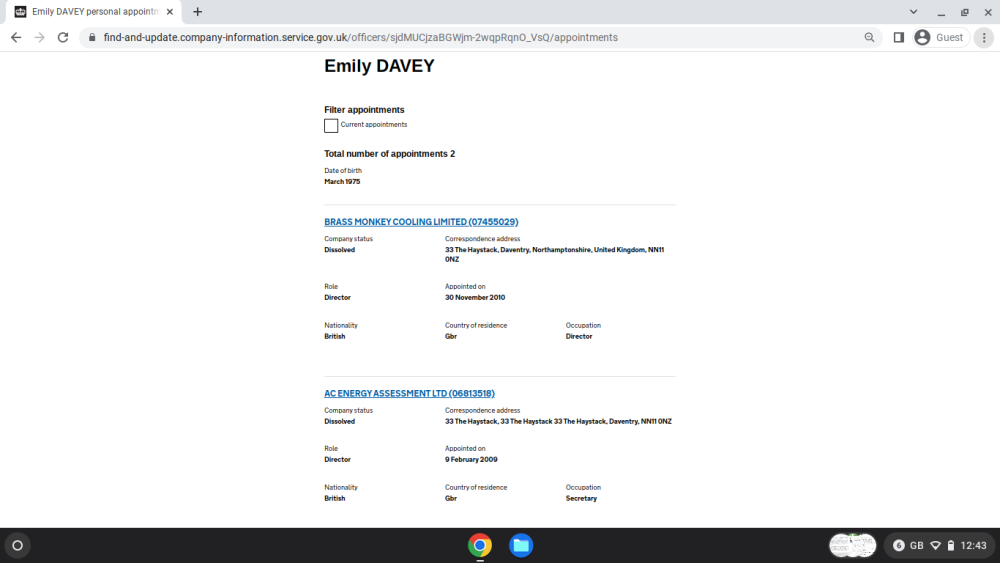Select the Emily DAVEY heading
The width and height of the screenshot is (1000, 563).
pyautogui.click(x=379, y=66)
